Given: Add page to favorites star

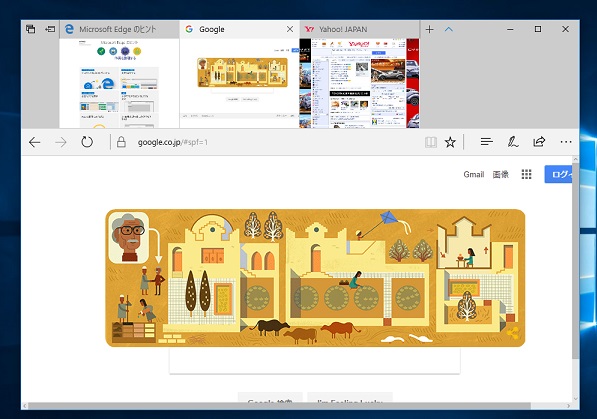Looking at the screenshot, I should pyautogui.click(x=450, y=142).
